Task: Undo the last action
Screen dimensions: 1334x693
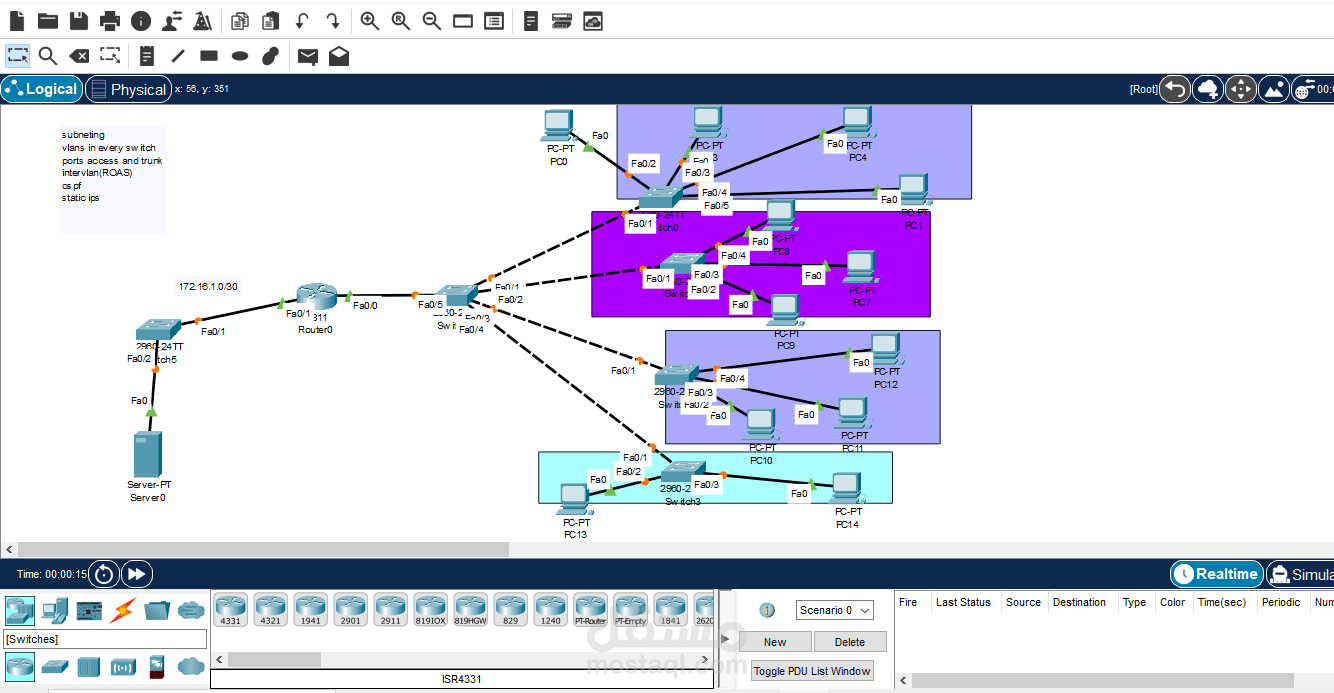Action: [302, 20]
